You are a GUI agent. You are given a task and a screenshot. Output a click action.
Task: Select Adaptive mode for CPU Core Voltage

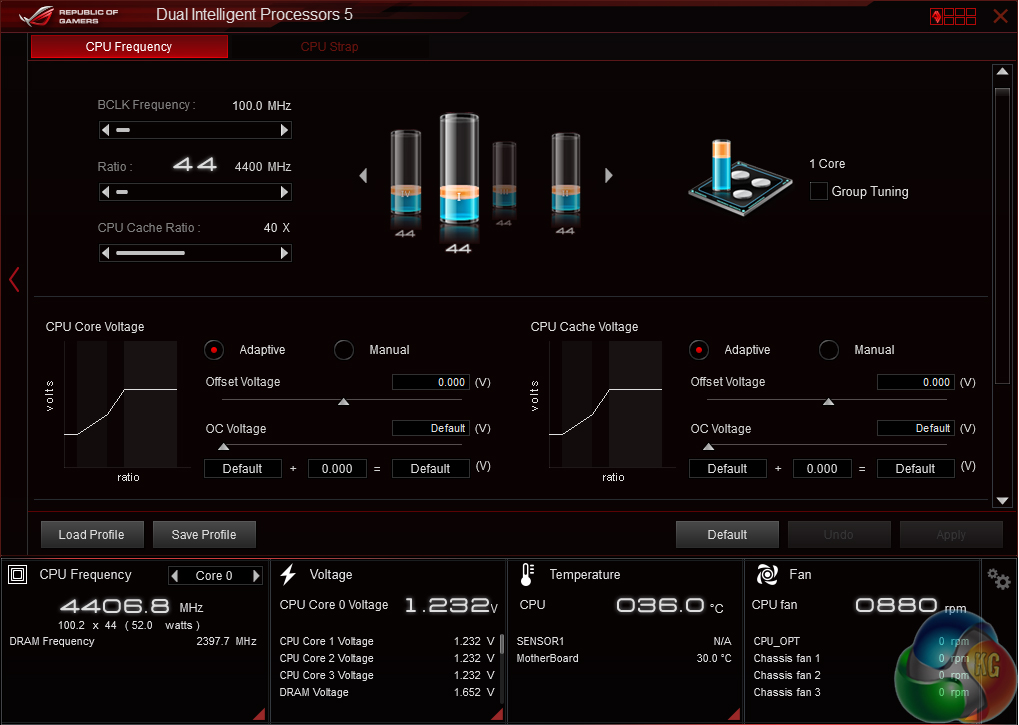(x=214, y=350)
